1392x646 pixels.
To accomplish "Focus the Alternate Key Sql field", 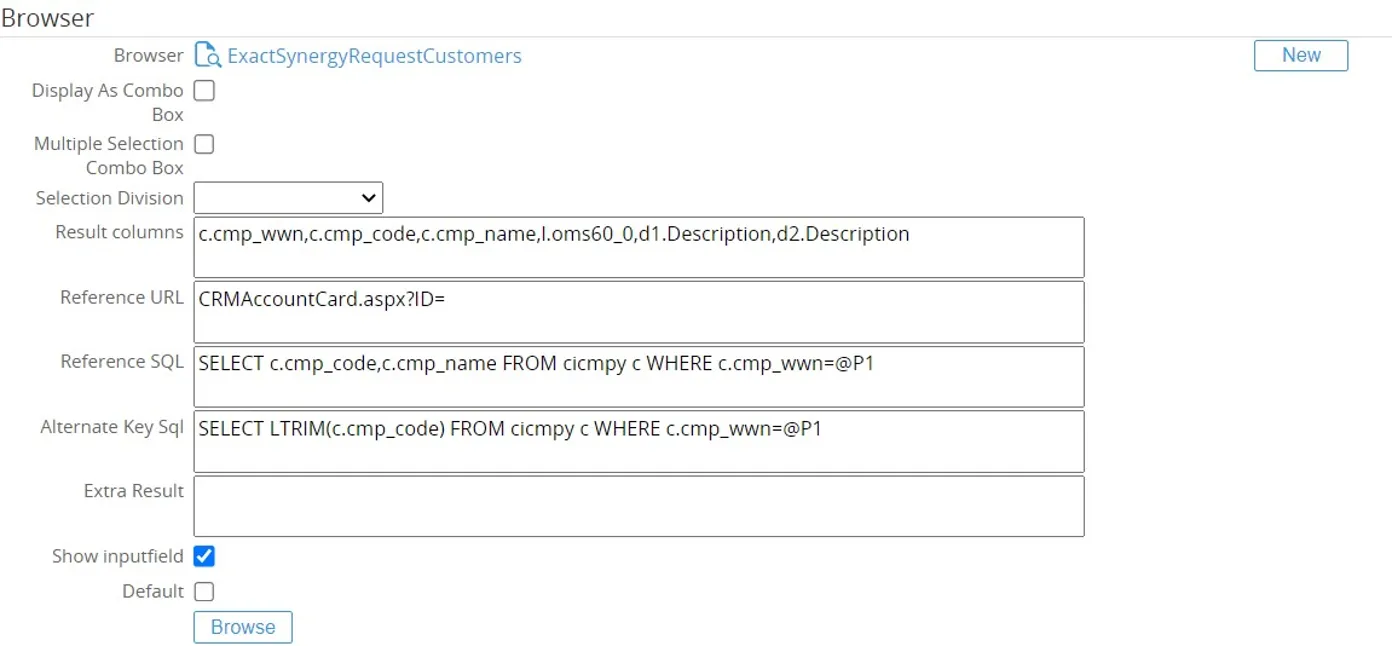I will (x=639, y=441).
